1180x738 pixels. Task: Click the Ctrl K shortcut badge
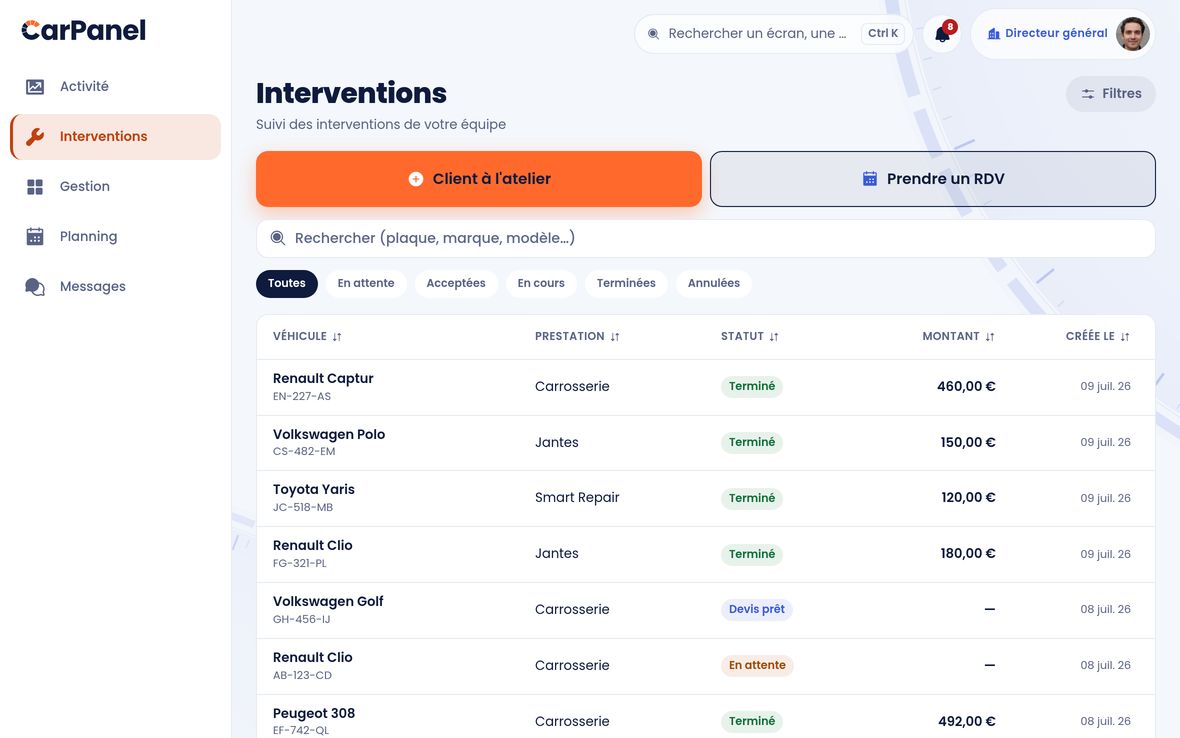(x=883, y=33)
